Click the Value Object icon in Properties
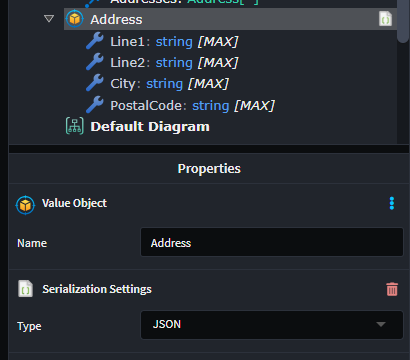Viewport: 410px width, 360px height. (x=25, y=204)
